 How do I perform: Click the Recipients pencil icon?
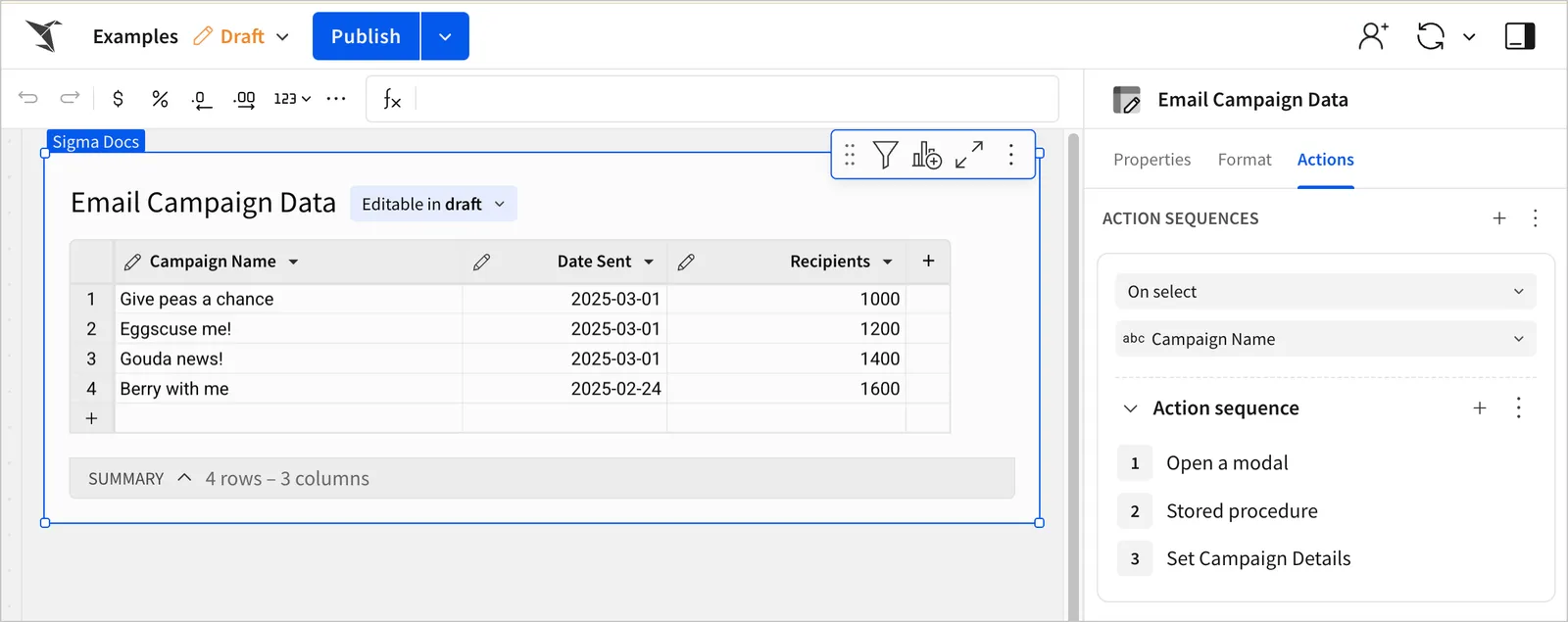coord(686,262)
